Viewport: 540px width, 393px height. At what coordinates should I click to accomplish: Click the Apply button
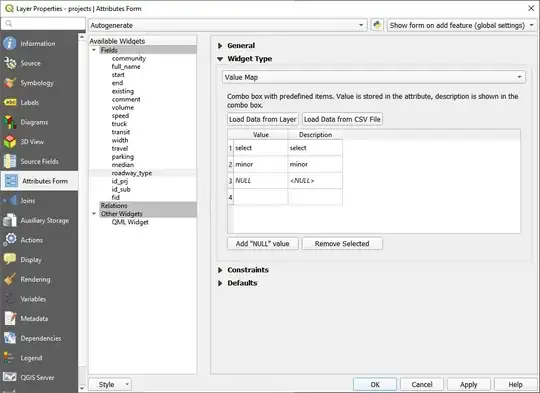[468, 384]
